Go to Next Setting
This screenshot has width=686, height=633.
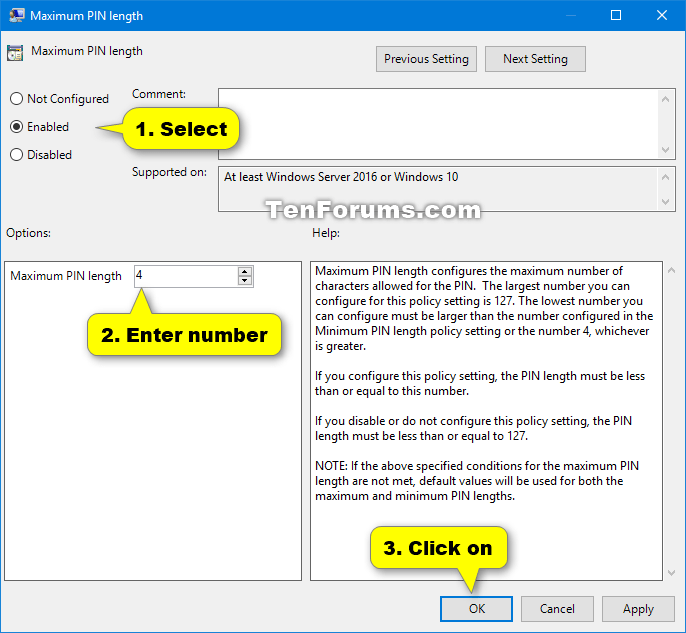[535, 59]
